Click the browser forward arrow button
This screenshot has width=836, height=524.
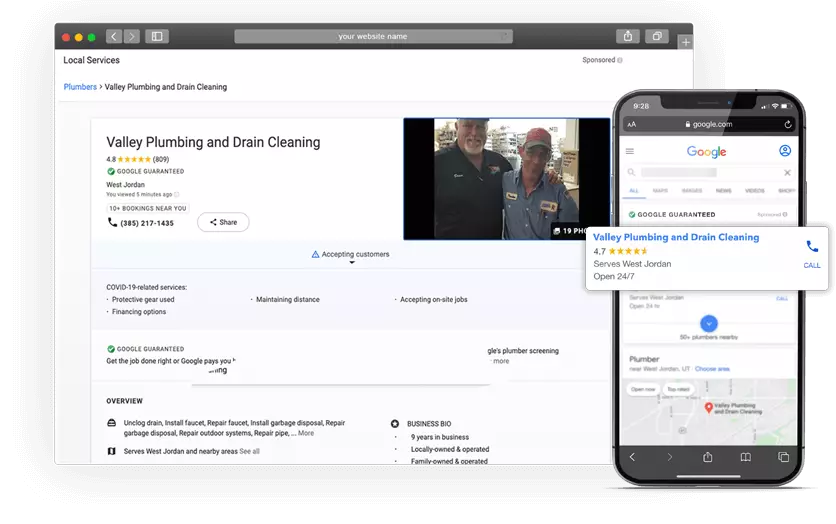(131, 36)
